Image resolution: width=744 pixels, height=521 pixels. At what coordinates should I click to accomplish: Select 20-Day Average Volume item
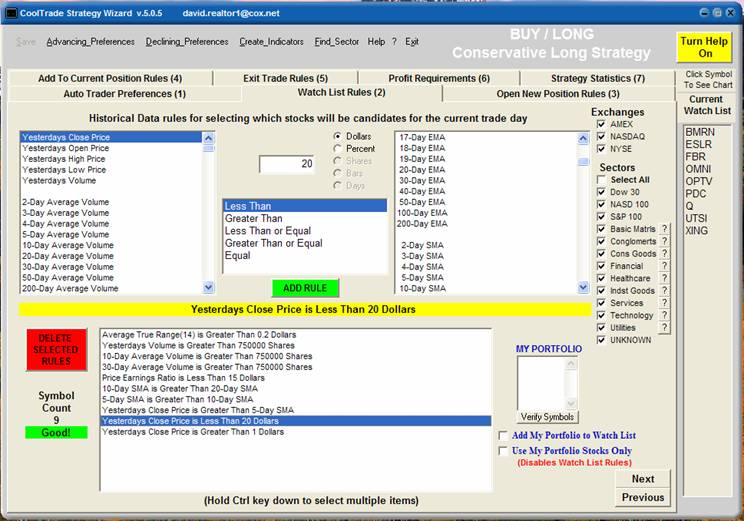point(111,256)
